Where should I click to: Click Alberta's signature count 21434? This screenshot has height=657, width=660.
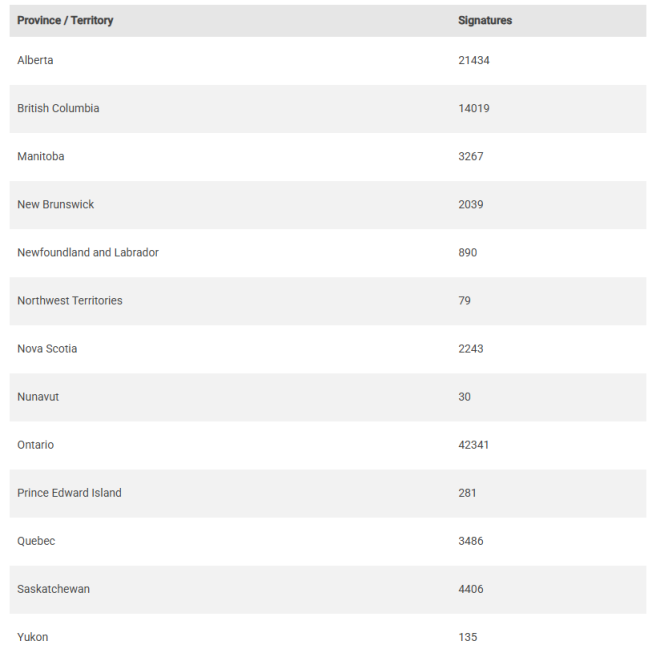point(474,60)
